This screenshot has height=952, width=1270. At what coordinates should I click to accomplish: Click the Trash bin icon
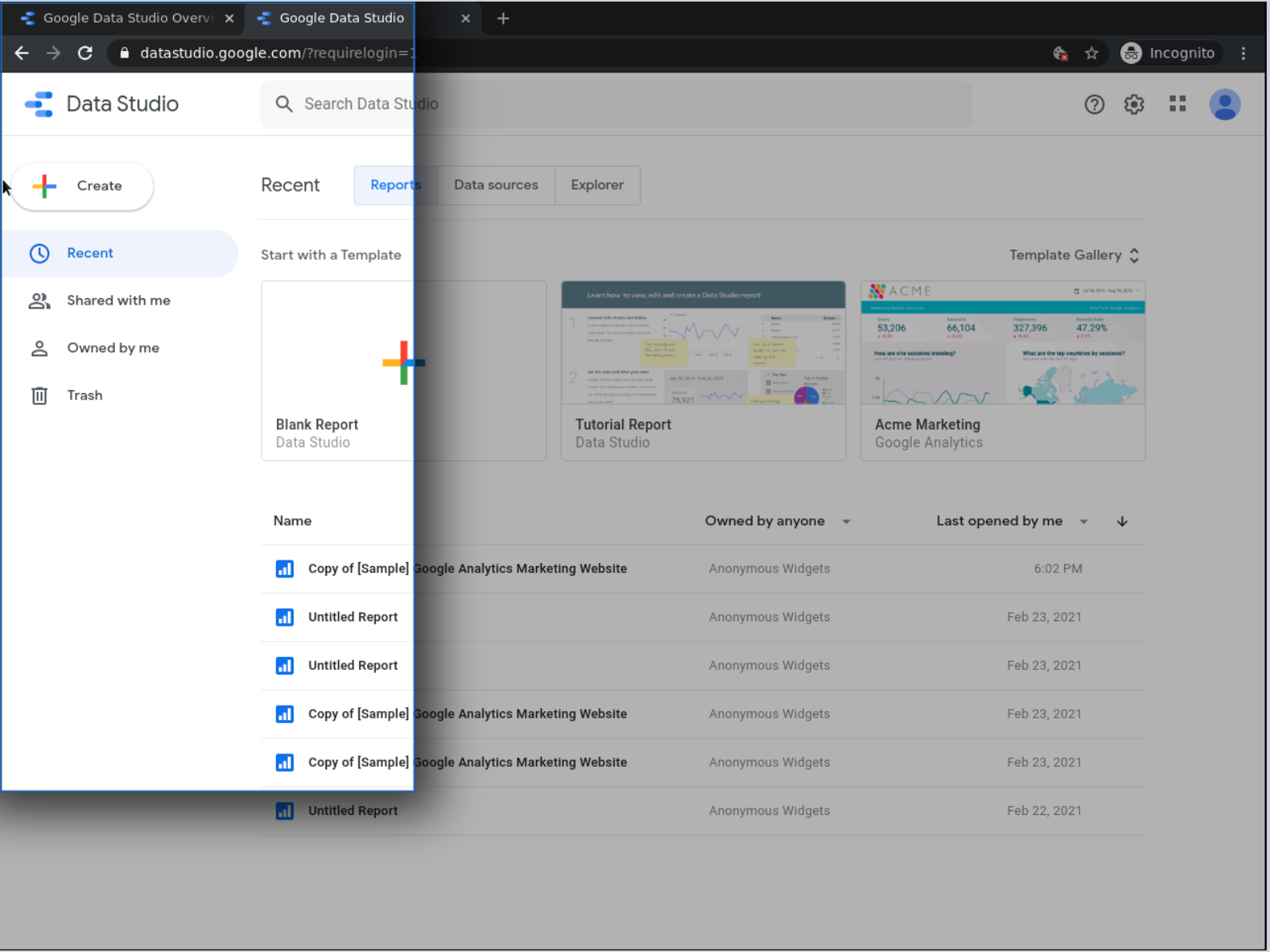coord(39,395)
